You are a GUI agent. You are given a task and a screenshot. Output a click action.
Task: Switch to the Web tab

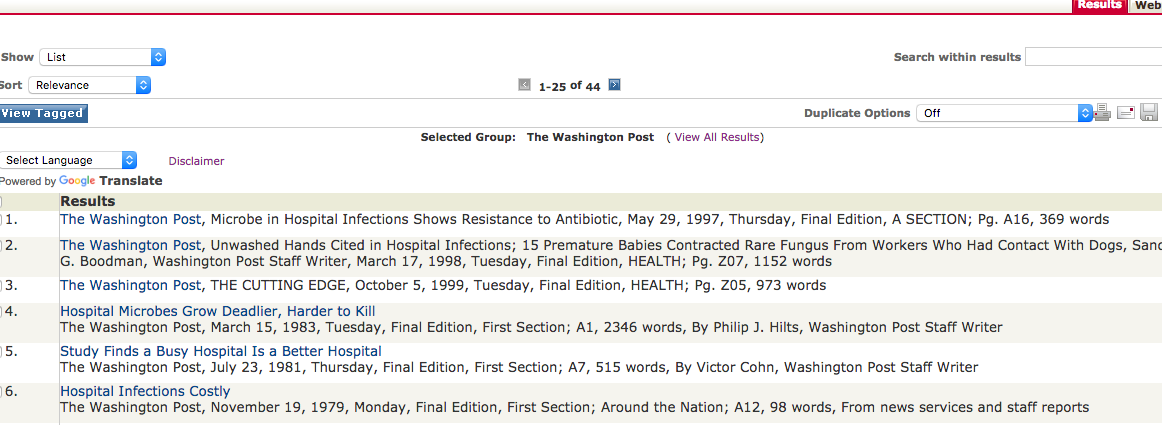(1147, 5)
